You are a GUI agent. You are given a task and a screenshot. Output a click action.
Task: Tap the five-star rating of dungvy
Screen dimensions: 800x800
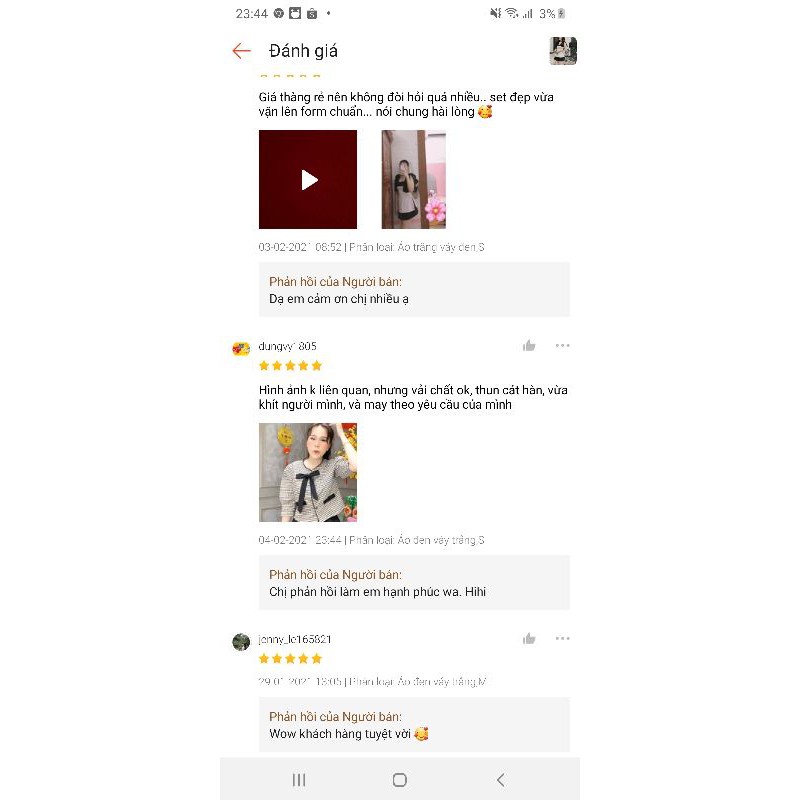[290, 365]
